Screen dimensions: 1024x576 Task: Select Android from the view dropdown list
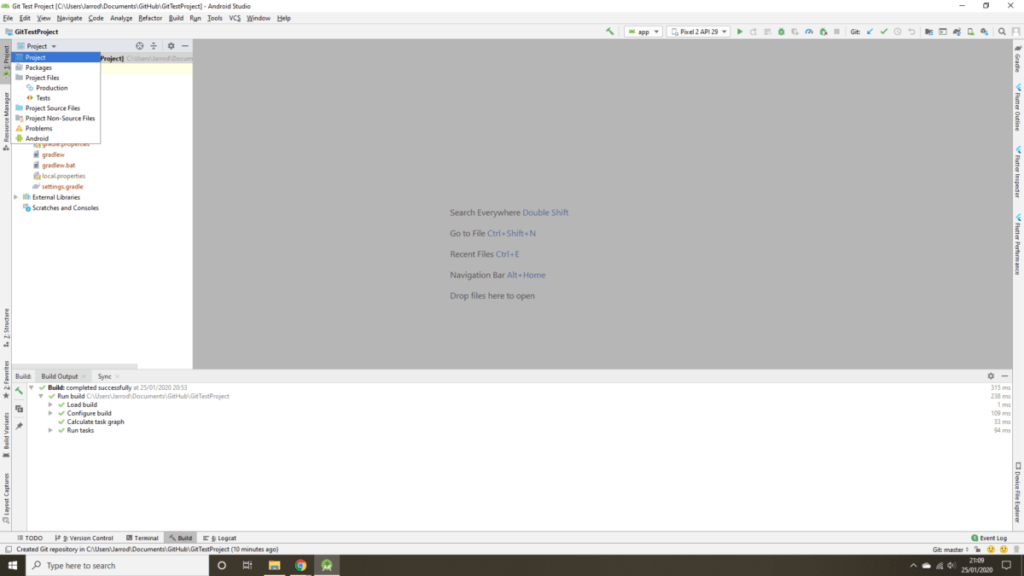pos(37,139)
